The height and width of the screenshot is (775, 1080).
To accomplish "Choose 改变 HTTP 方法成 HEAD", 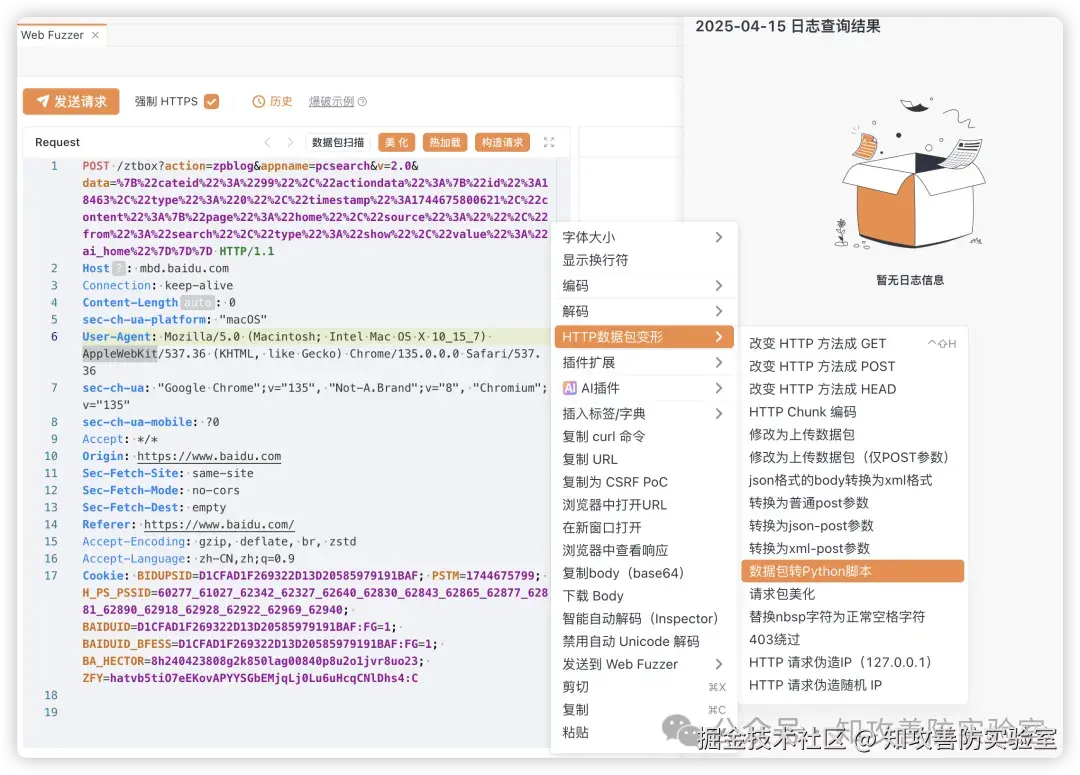I will [853, 389].
